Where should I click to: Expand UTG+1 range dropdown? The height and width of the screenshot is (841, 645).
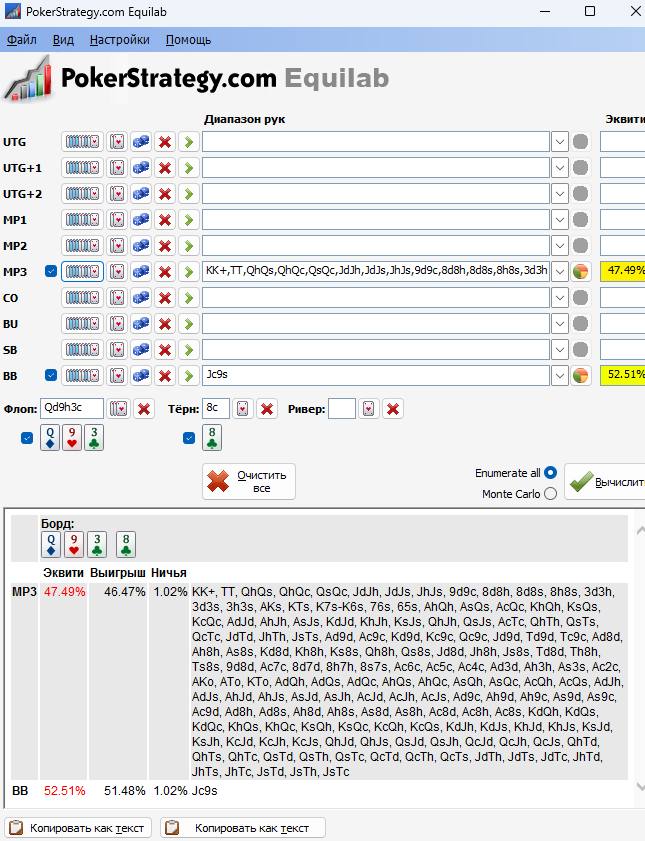pos(560,168)
